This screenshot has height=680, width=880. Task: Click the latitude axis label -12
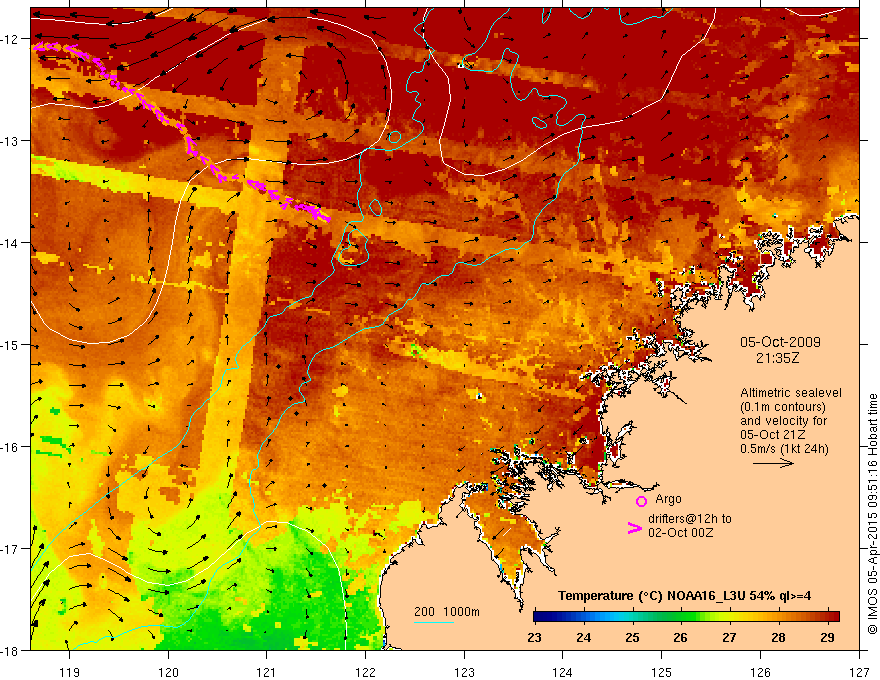(10, 39)
